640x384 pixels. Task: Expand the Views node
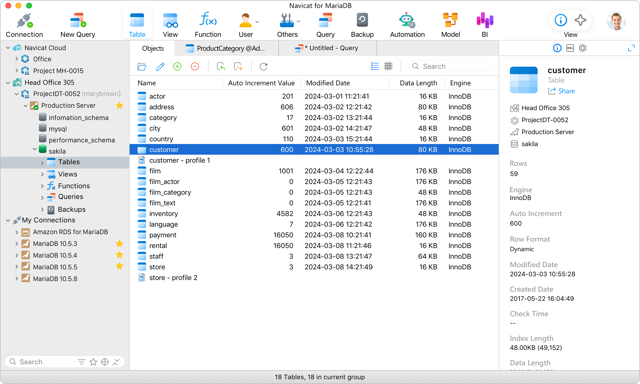(42, 174)
